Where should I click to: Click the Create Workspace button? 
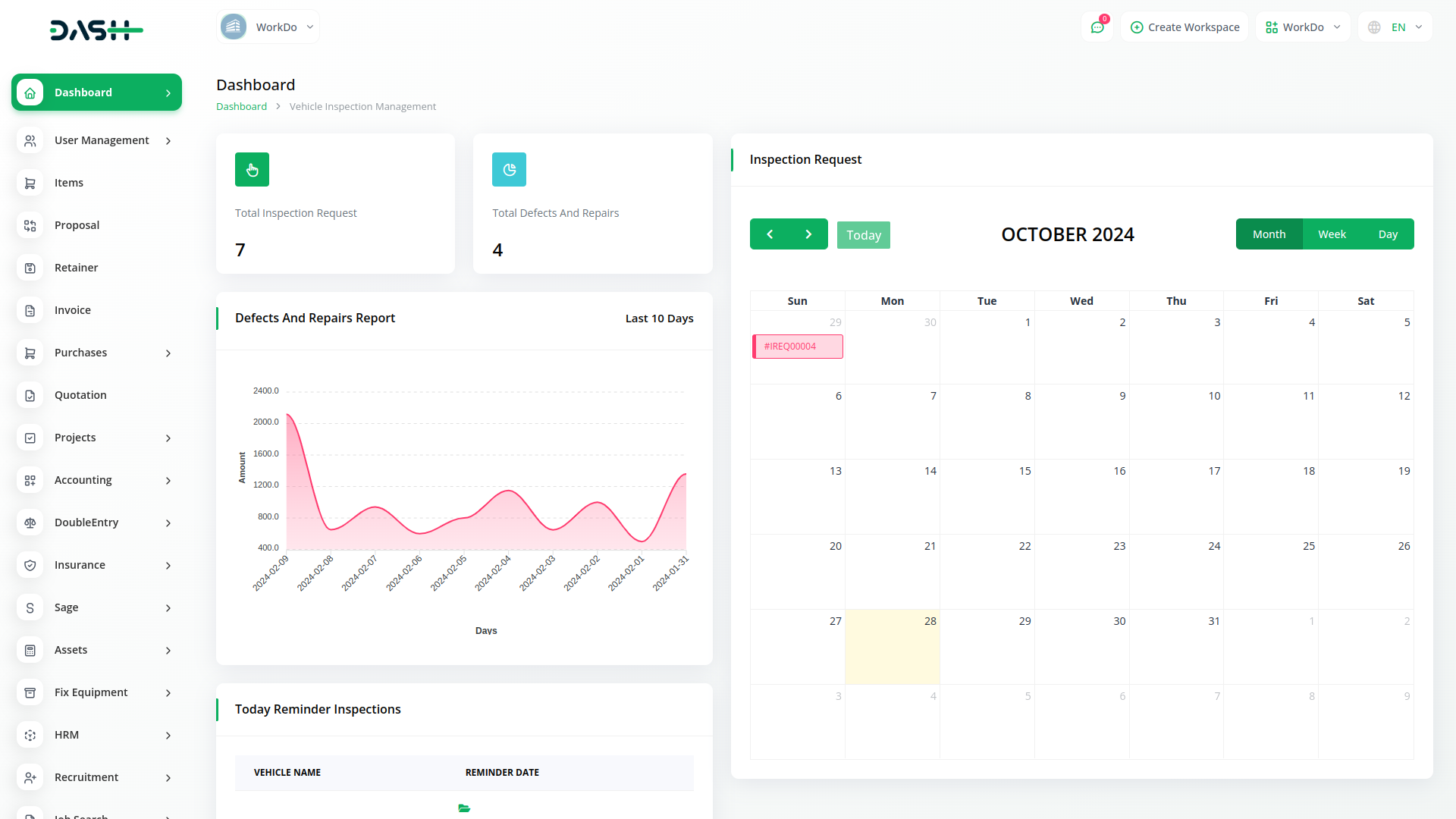[x=1185, y=27]
